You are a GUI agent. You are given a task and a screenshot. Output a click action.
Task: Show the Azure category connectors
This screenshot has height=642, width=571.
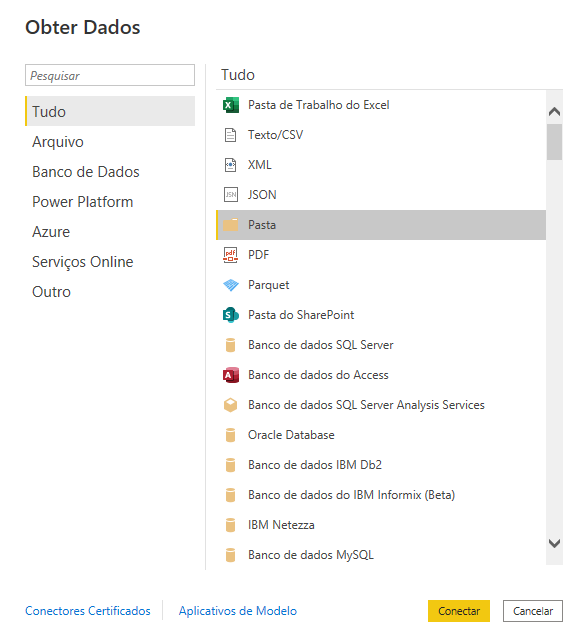click(x=51, y=232)
